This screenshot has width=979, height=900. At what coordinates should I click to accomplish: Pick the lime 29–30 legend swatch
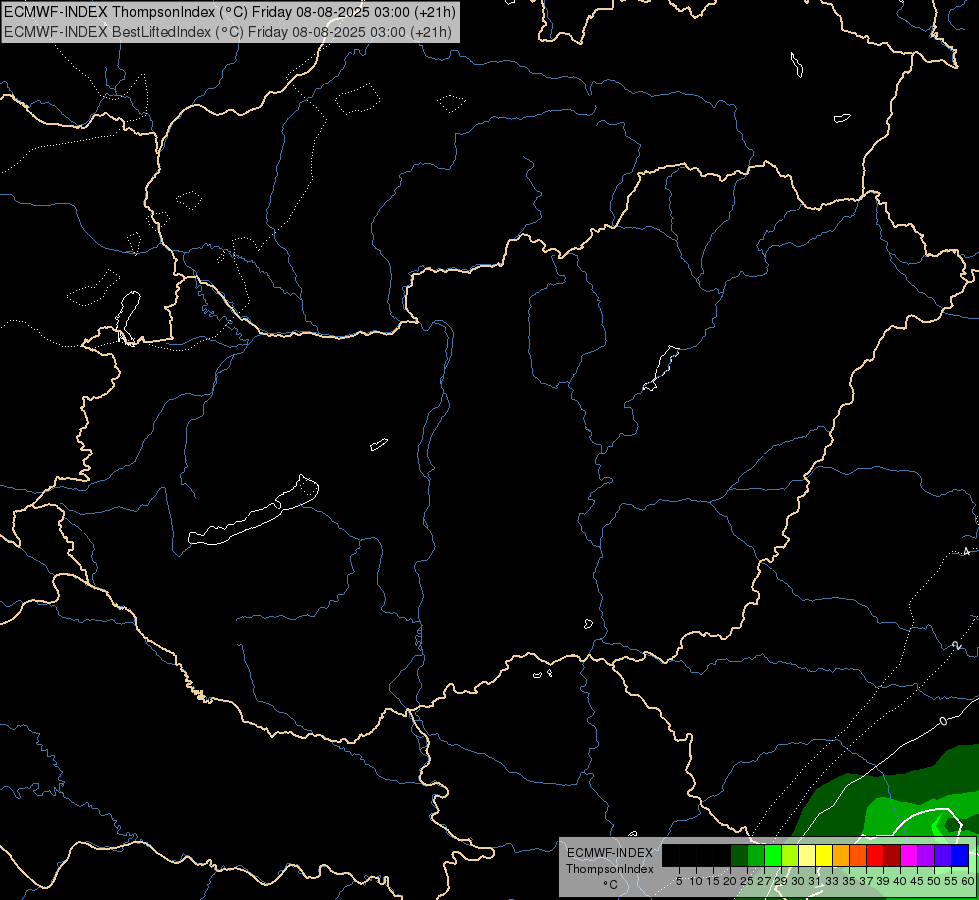[789, 856]
